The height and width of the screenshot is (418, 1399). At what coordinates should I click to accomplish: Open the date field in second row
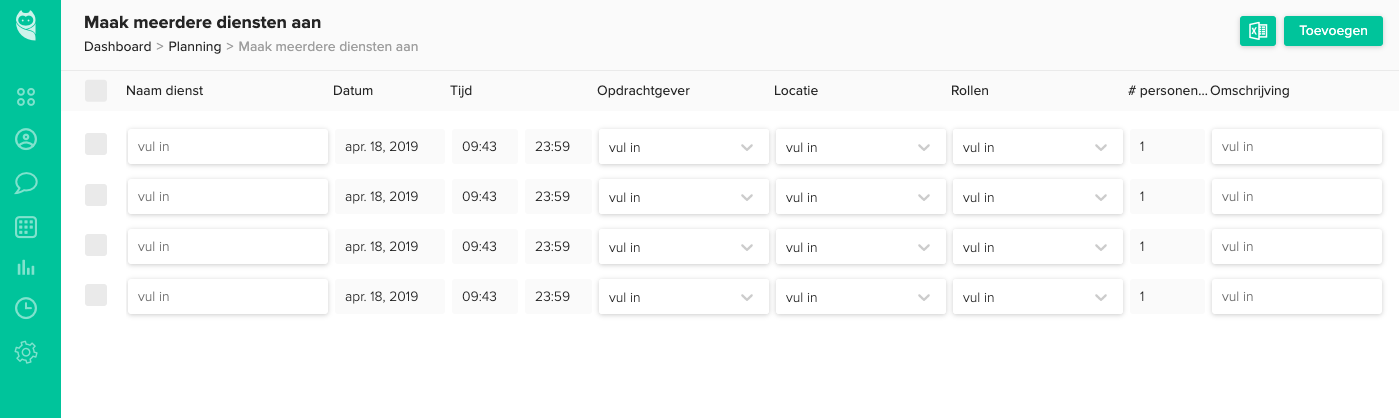(389, 196)
